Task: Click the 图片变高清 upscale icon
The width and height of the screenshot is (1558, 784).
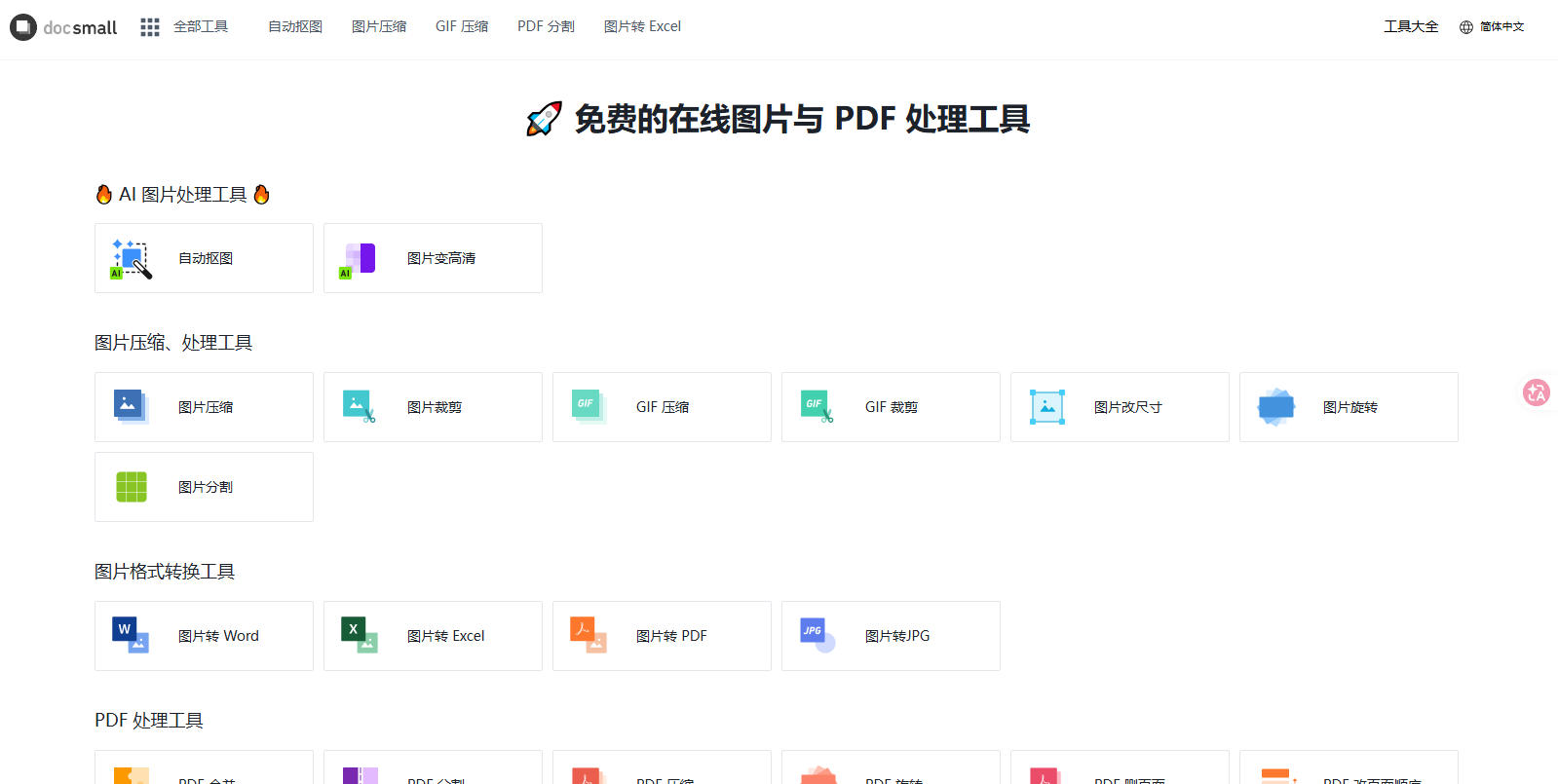Action: click(x=358, y=259)
